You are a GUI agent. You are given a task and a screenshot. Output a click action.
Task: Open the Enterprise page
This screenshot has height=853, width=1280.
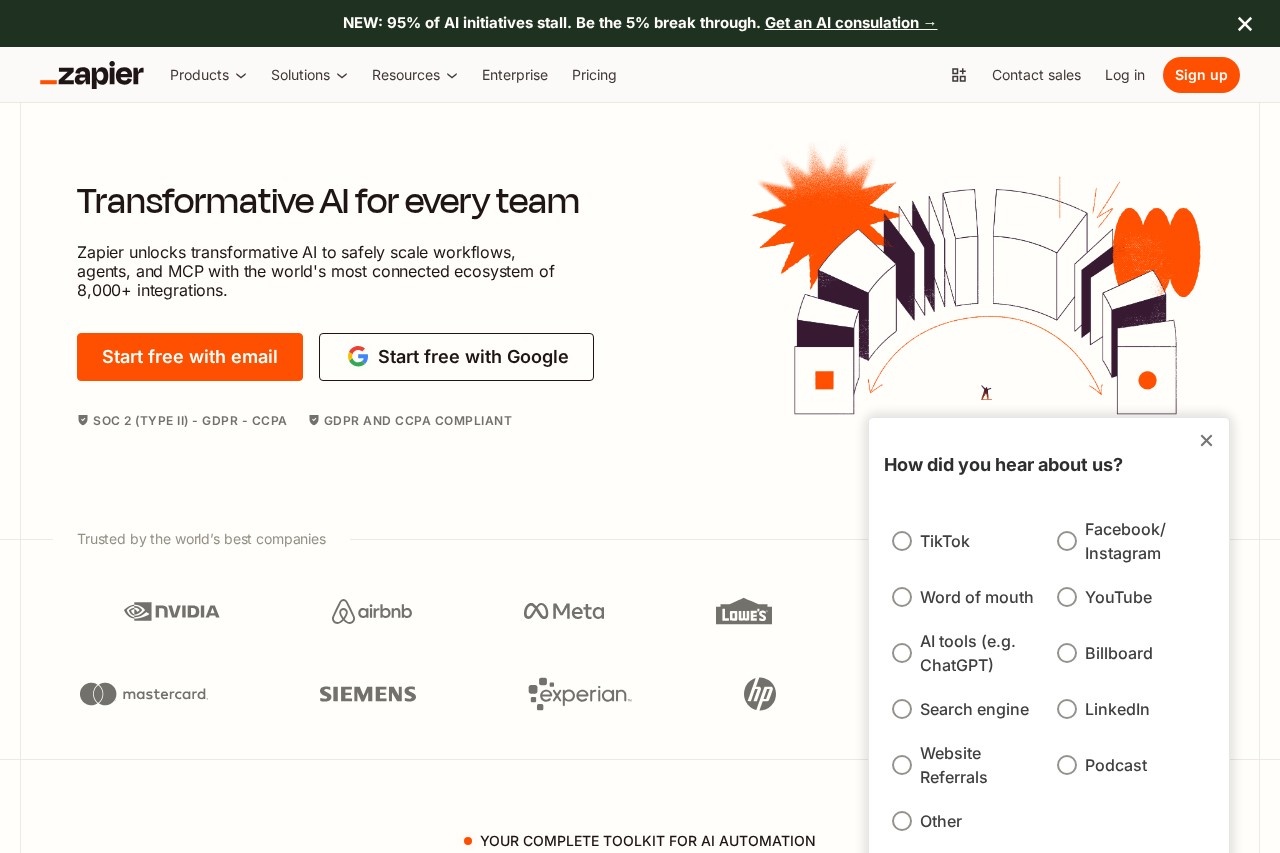(x=515, y=75)
